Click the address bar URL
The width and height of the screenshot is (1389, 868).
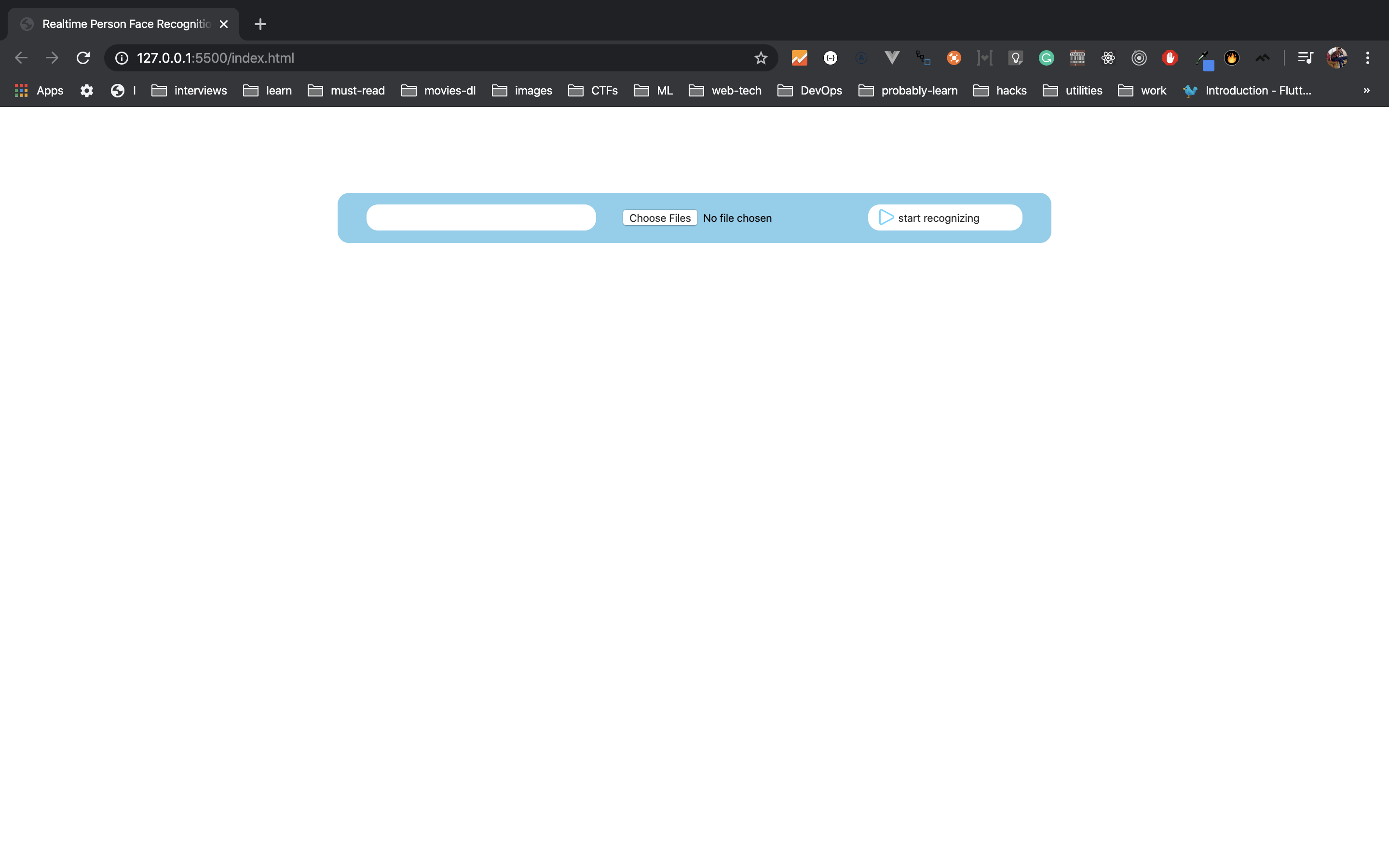[x=215, y=58]
